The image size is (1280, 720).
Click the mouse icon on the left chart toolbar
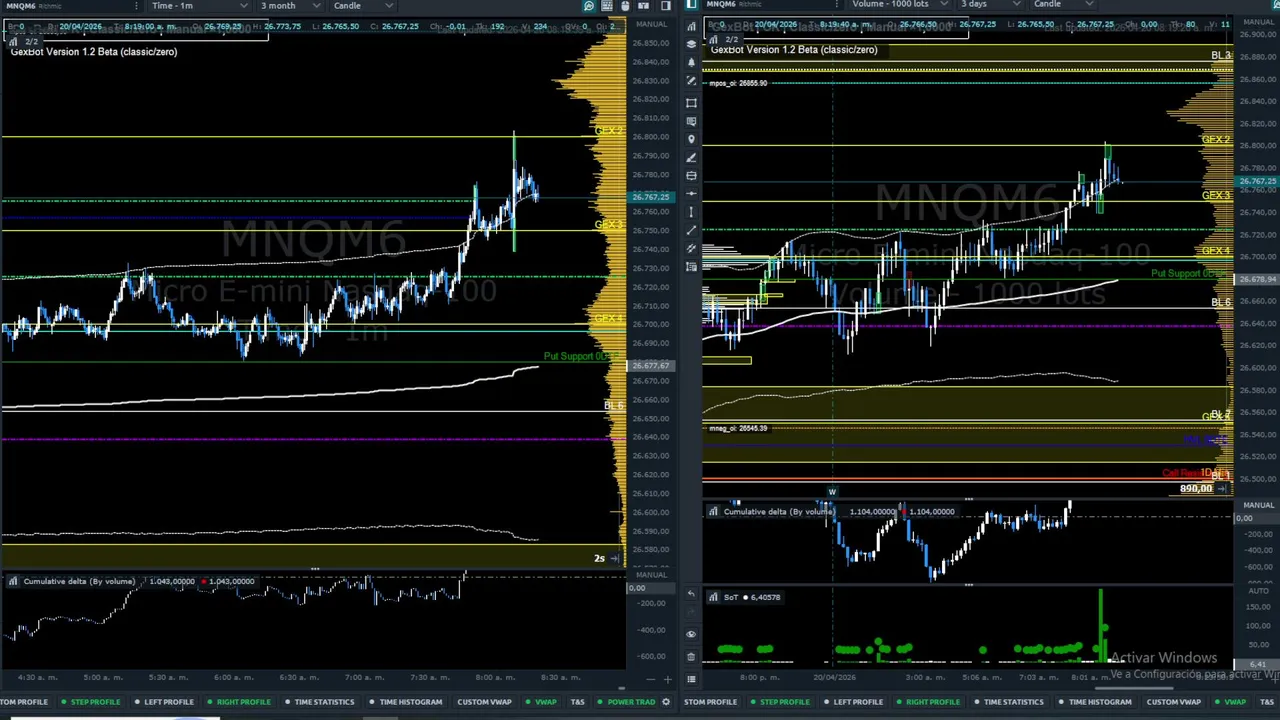625,6
